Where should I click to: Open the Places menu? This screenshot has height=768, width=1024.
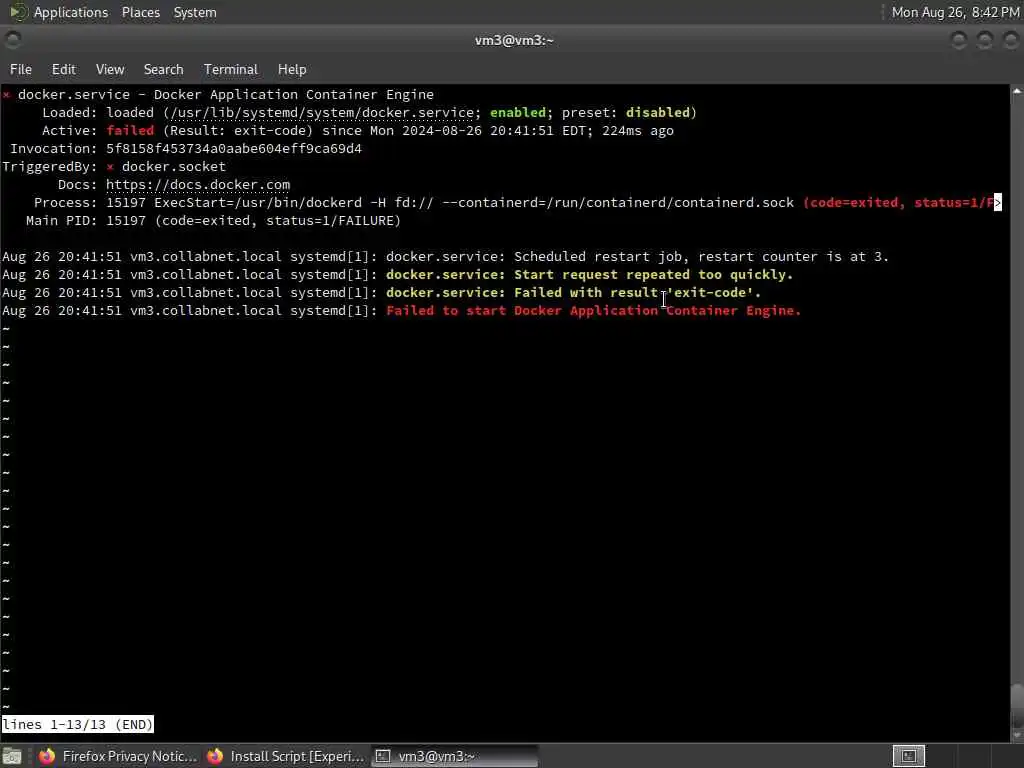click(140, 12)
